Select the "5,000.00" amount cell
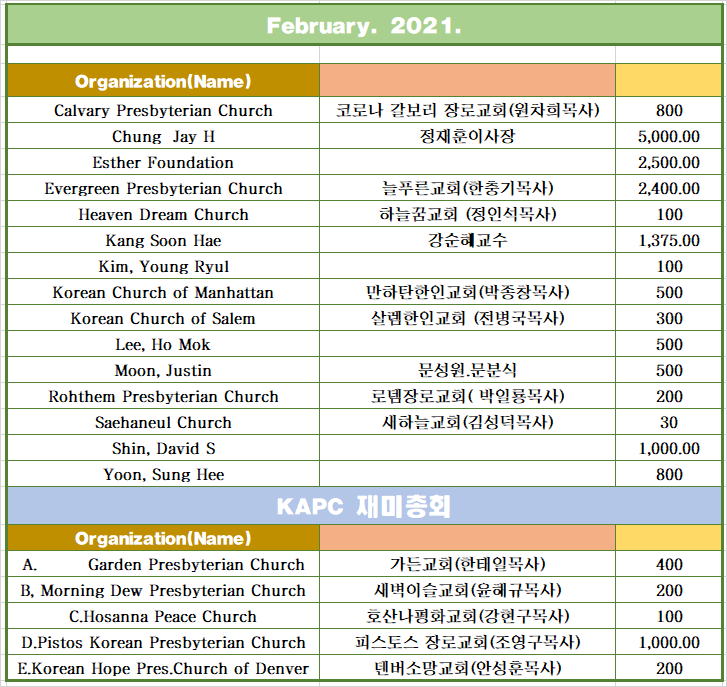 coord(669,136)
